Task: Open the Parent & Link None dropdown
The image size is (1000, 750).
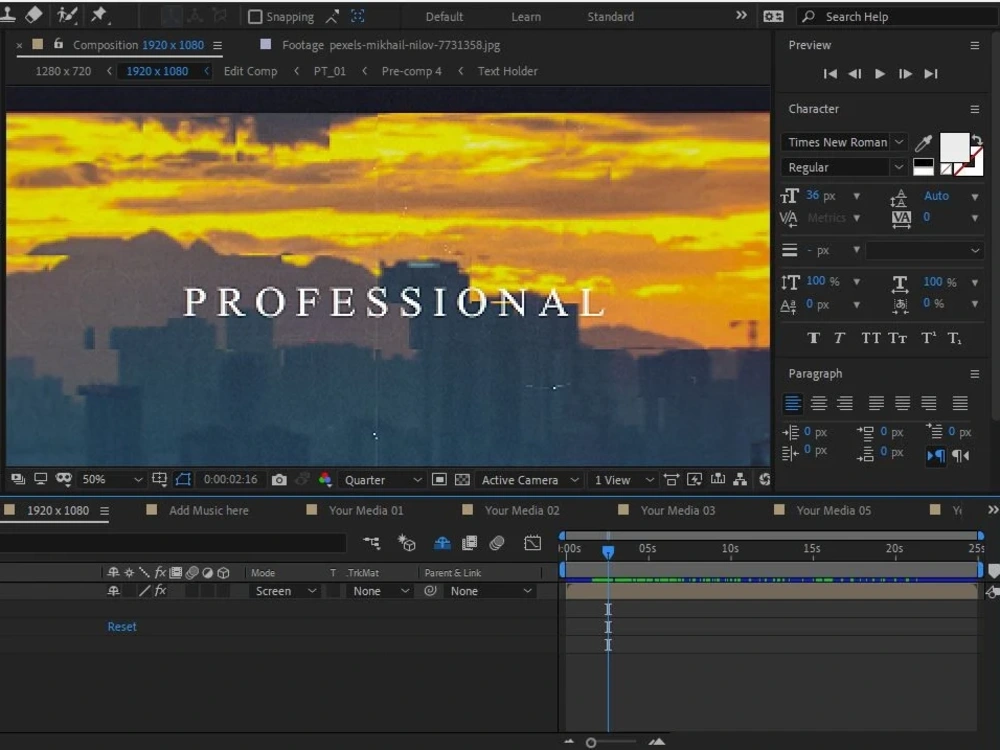Action: point(489,591)
